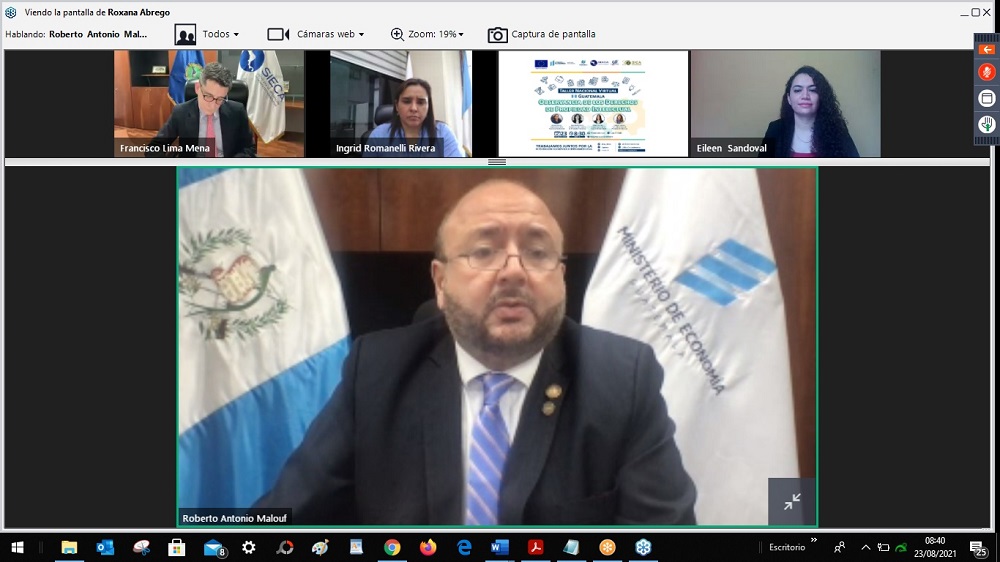Expand the GoToMeeting control panel arrow

986,49
